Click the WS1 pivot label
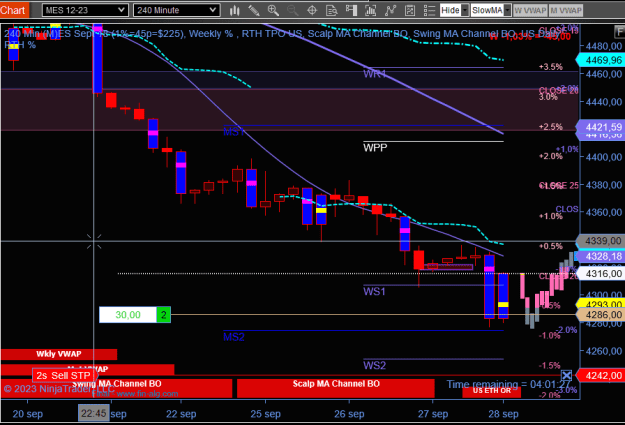This screenshot has width=625, height=425. 374,291
